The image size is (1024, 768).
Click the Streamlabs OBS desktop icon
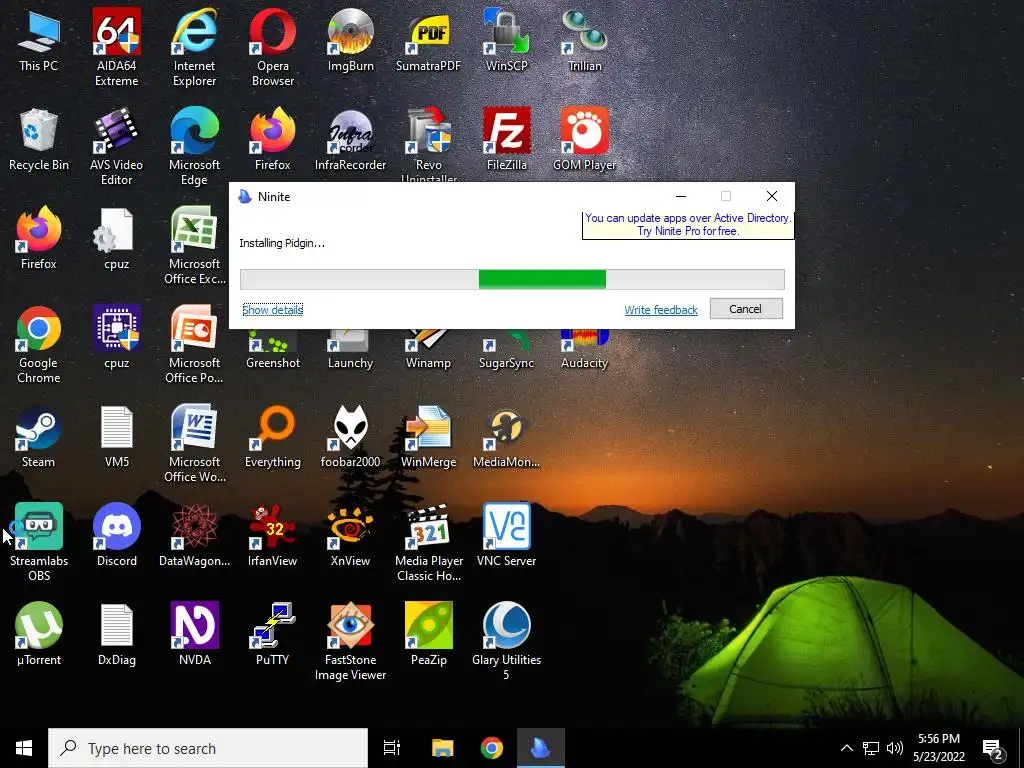(x=39, y=543)
